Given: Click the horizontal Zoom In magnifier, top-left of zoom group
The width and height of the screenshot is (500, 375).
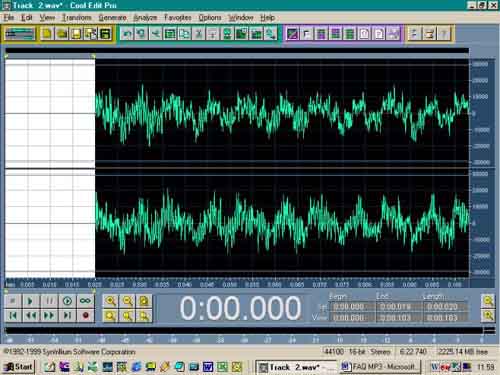Looking at the screenshot, I should [110, 301].
